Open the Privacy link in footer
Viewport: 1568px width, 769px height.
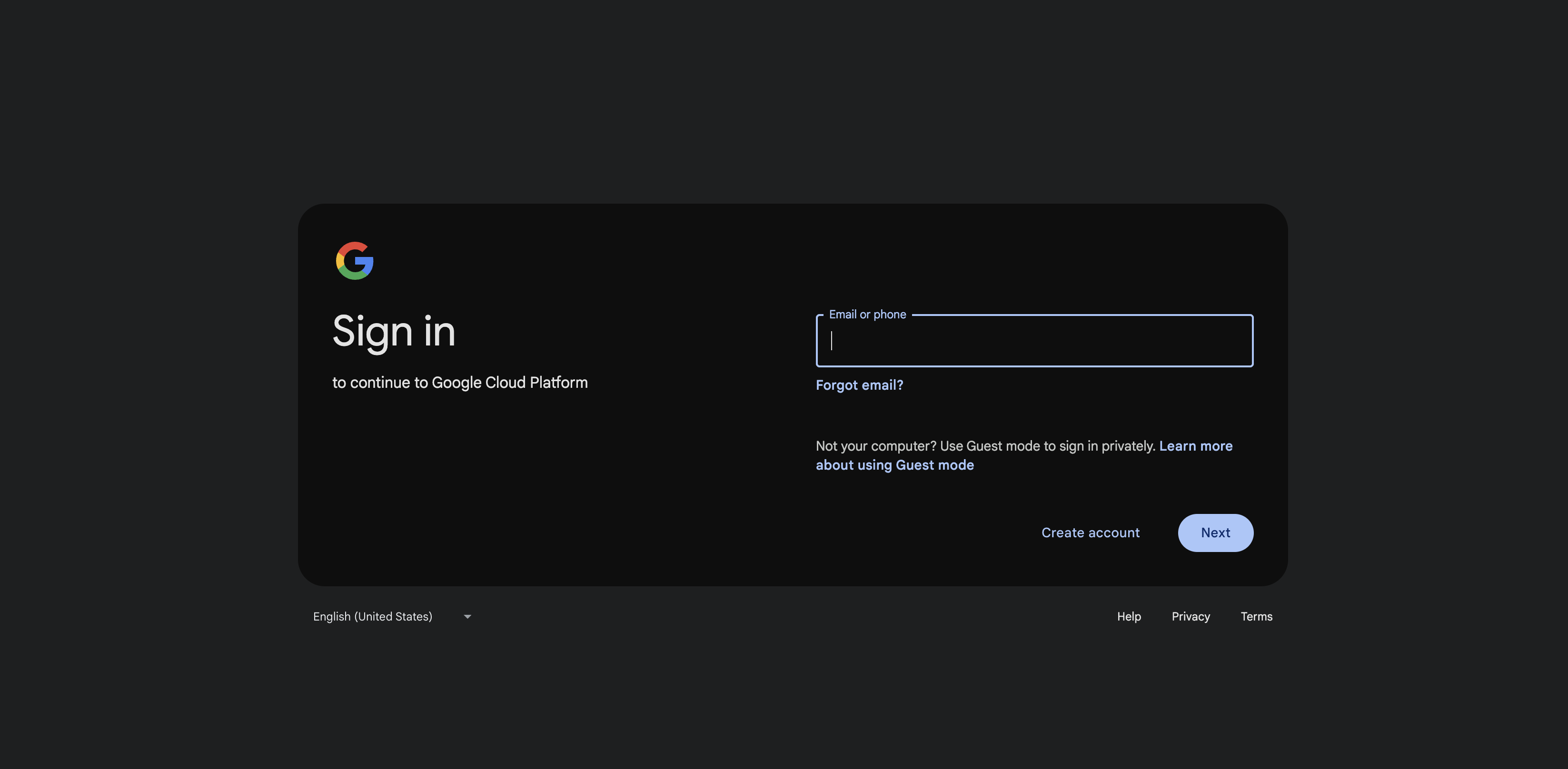[1191, 616]
